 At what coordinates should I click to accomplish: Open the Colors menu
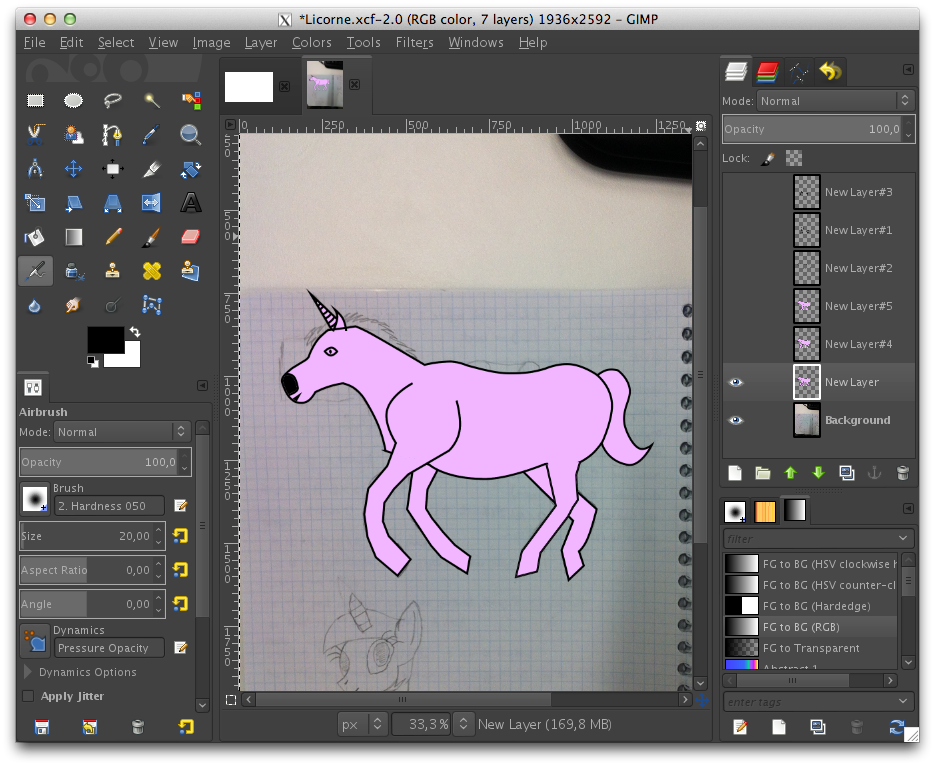pyautogui.click(x=311, y=43)
